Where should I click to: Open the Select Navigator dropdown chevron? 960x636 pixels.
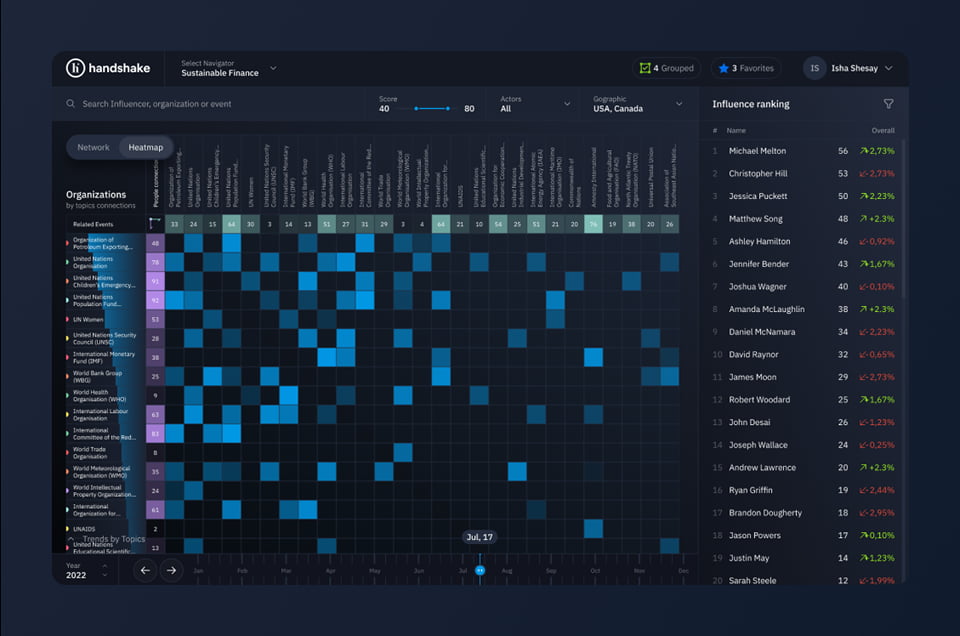tap(273, 68)
